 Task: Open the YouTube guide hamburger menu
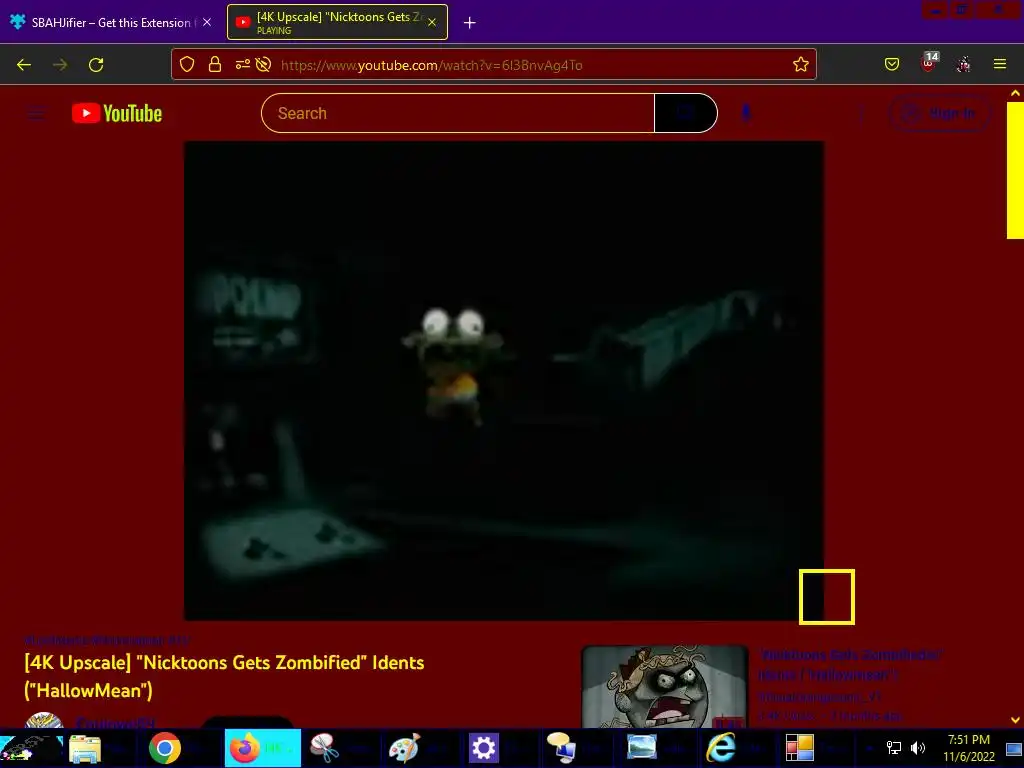[36, 114]
